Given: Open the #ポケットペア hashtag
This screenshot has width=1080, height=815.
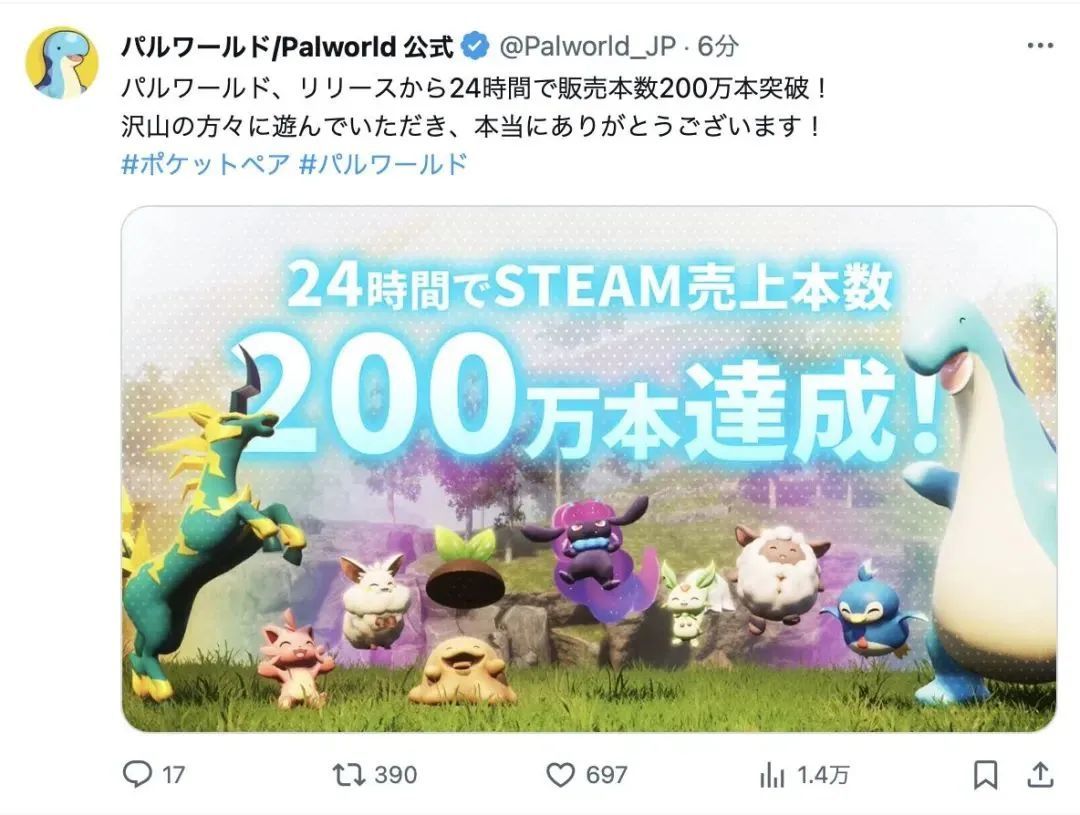Looking at the screenshot, I should point(205,164).
